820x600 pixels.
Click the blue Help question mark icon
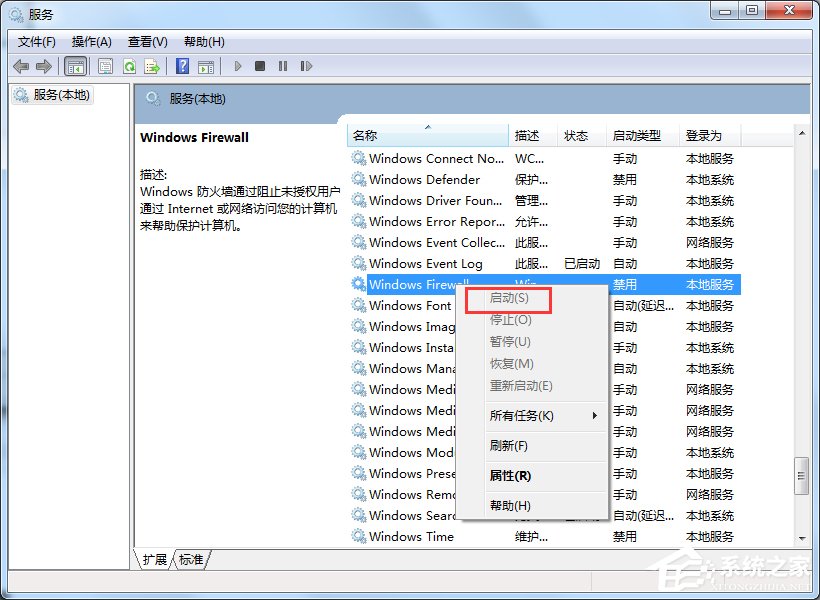click(x=181, y=66)
